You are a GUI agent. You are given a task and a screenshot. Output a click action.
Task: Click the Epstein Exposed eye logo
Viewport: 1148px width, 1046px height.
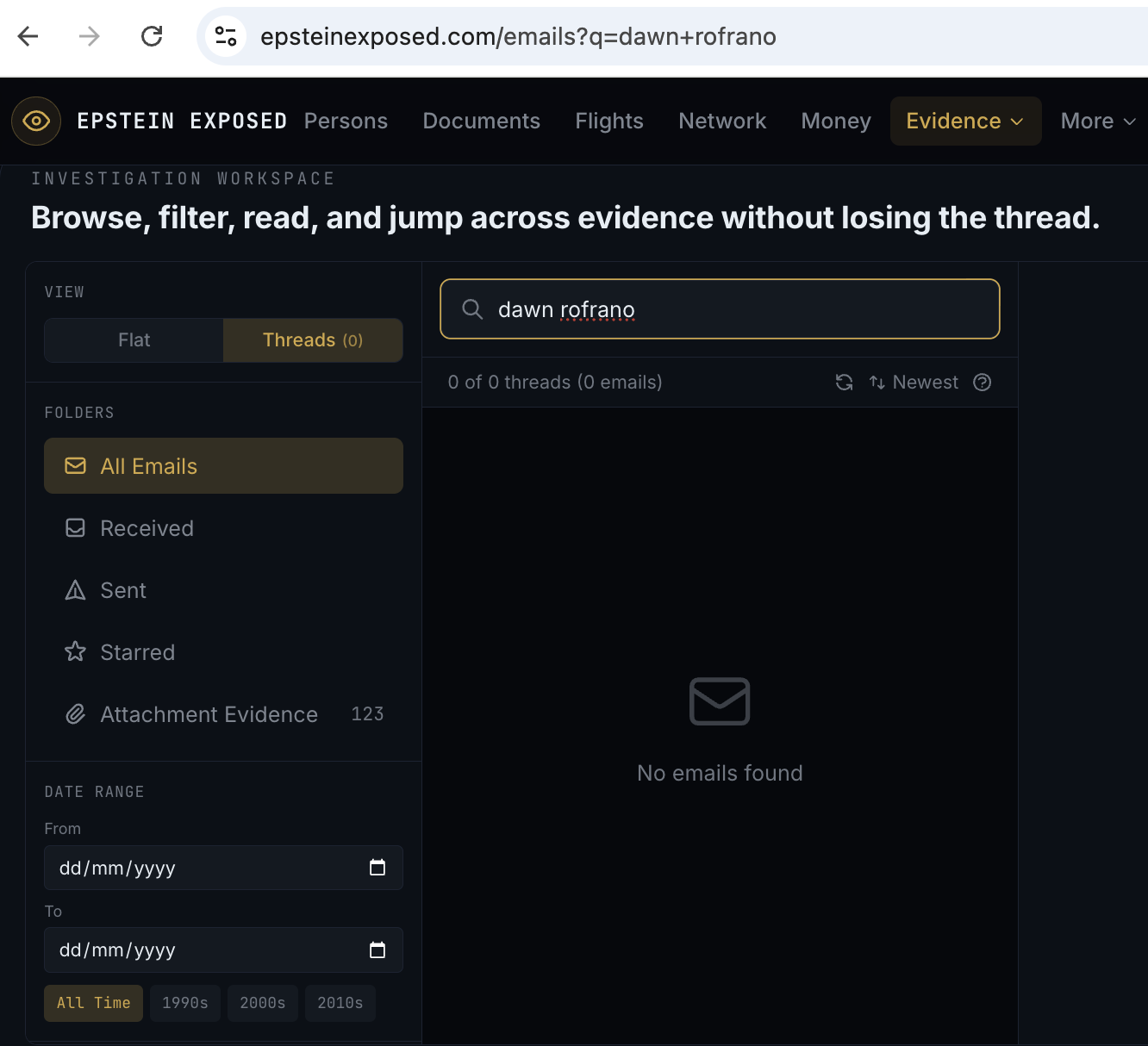click(36, 121)
